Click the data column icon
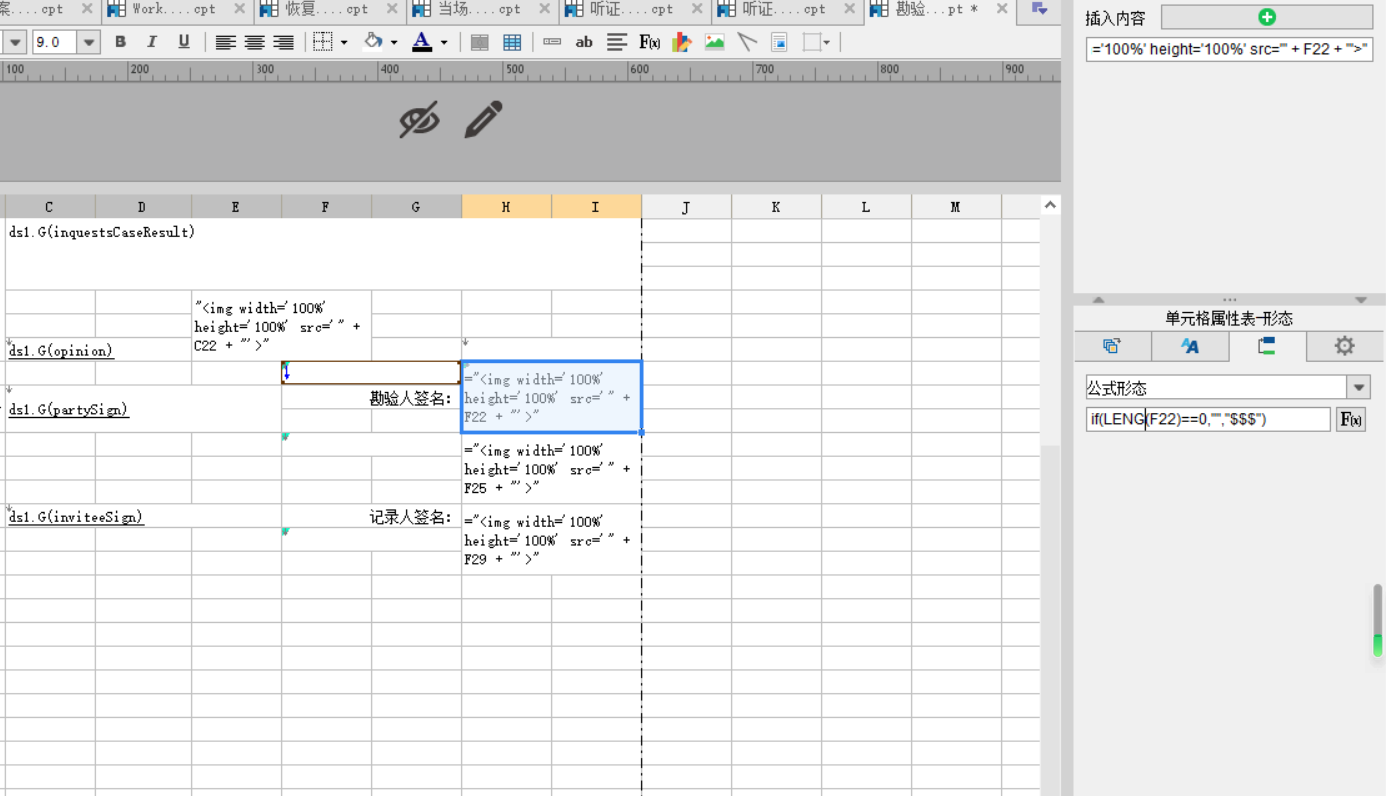 point(552,42)
